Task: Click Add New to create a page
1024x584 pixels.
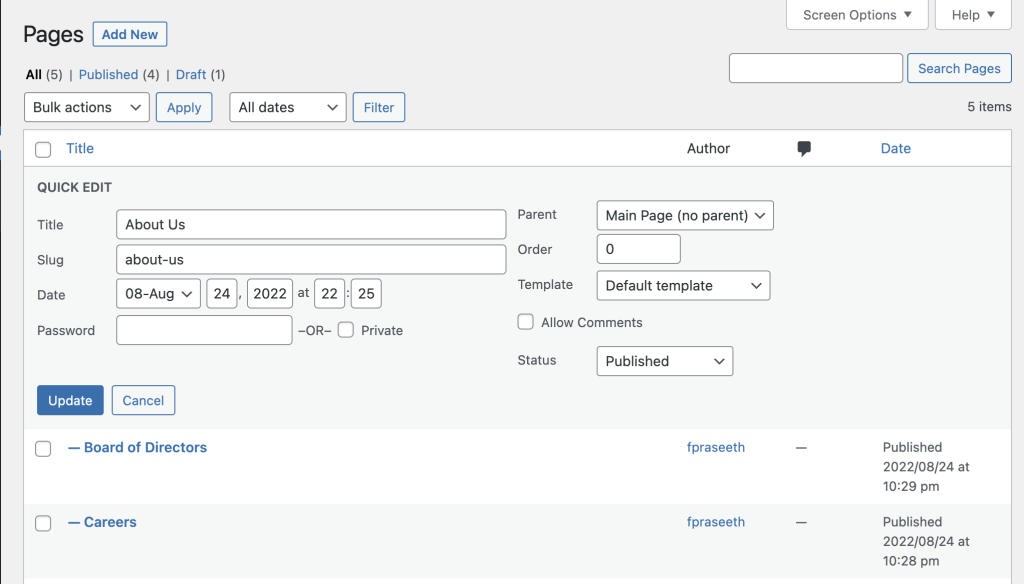Action: (129, 33)
